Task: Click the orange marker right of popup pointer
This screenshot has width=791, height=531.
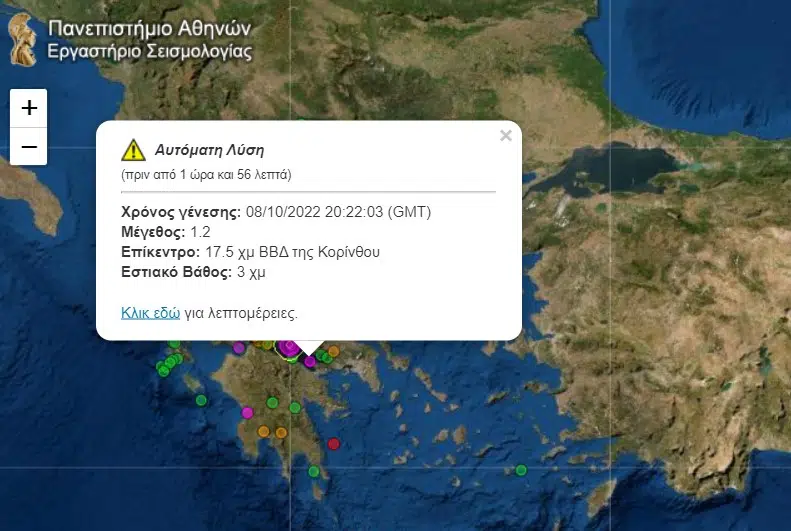Action: 334,350
